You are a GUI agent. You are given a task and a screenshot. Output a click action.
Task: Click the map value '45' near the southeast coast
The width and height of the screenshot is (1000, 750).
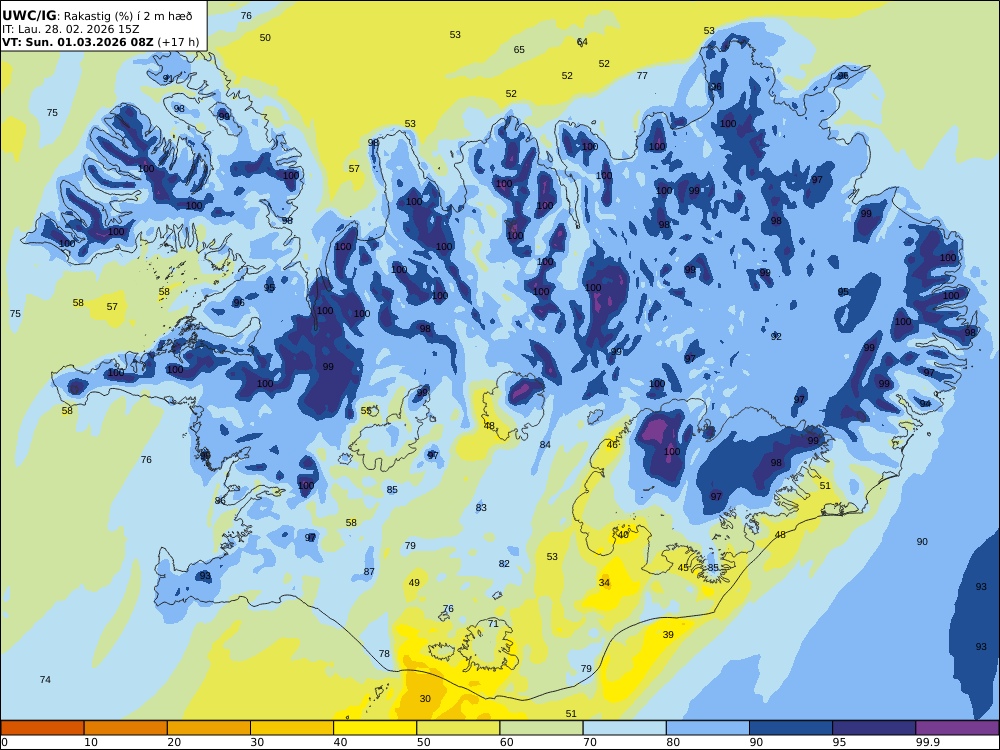click(x=683, y=568)
